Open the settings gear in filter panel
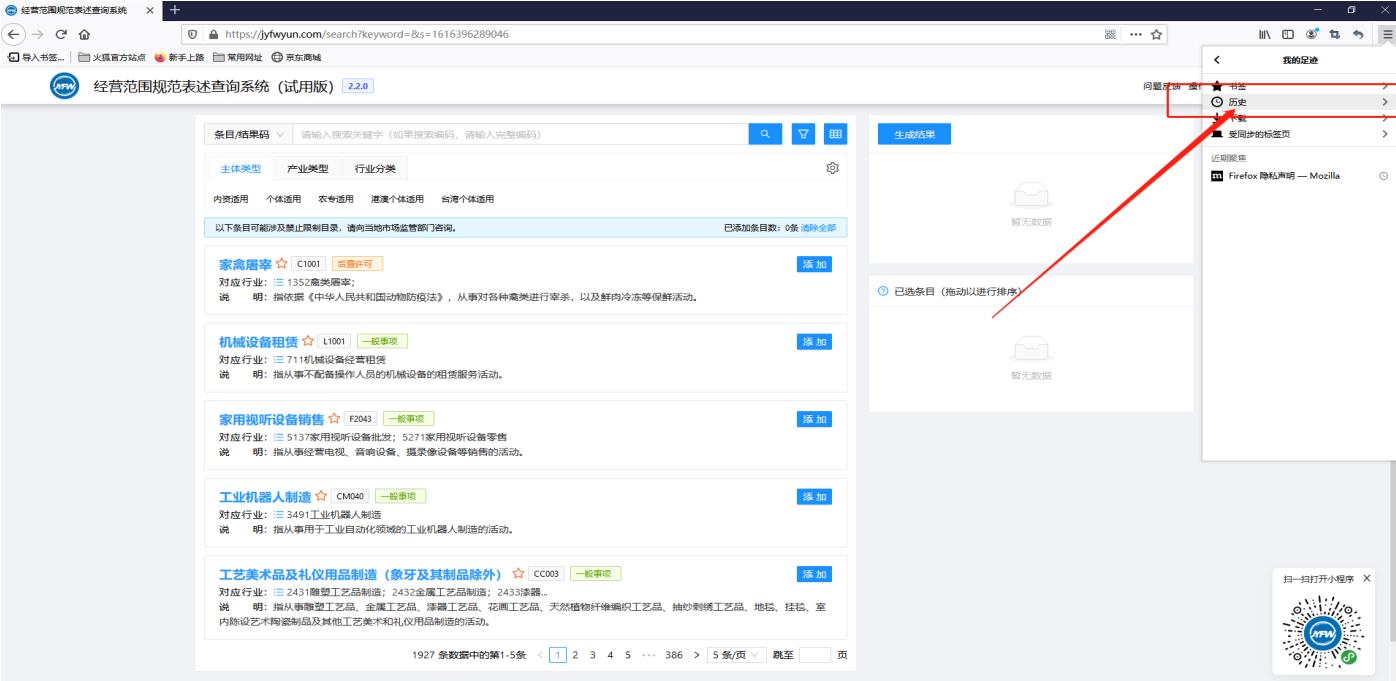Screen dimensions: 1396x681 pyautogui.click(x=832, y=168)
